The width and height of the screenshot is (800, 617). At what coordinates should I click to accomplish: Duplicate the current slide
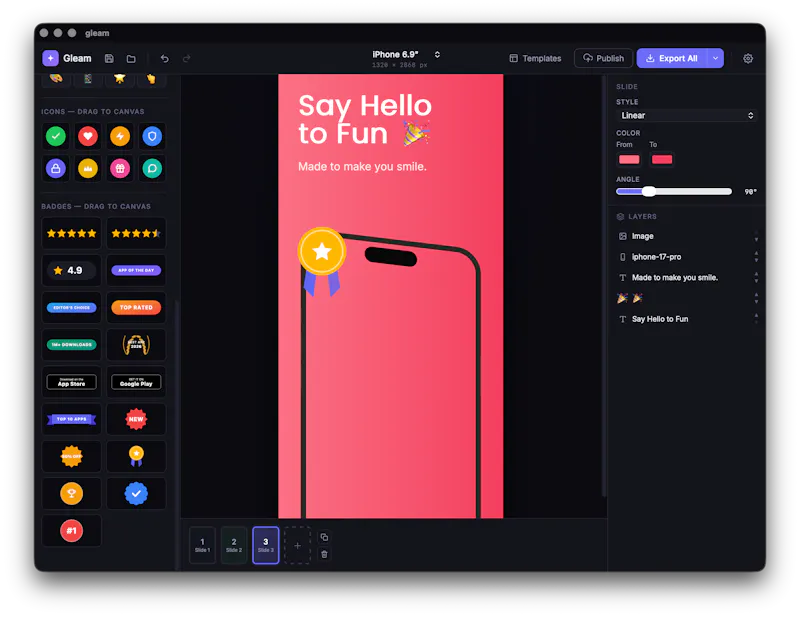(x=324, y=537)
